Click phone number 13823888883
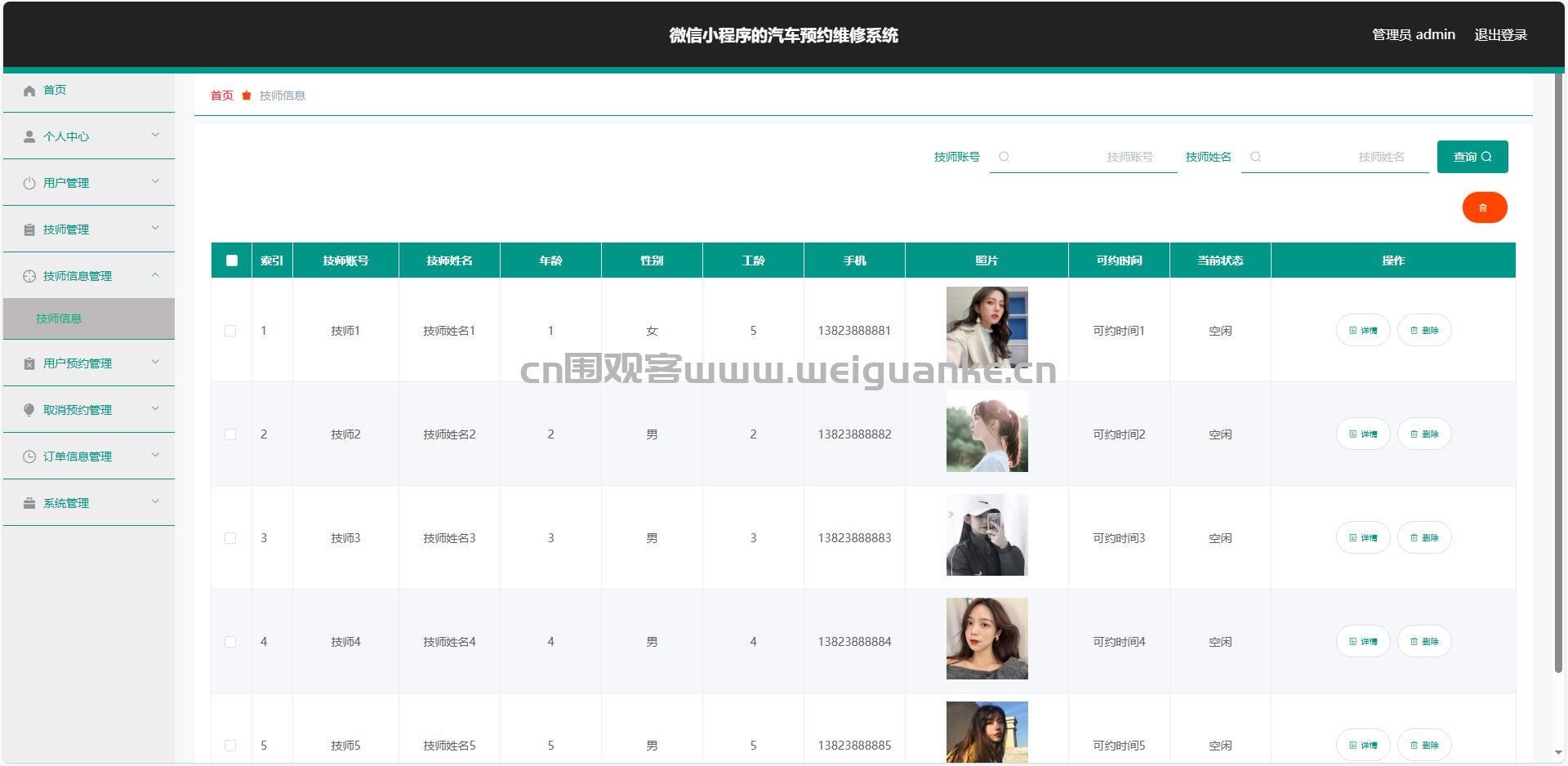The image size is (1568, 766). (x=854, y=538)
